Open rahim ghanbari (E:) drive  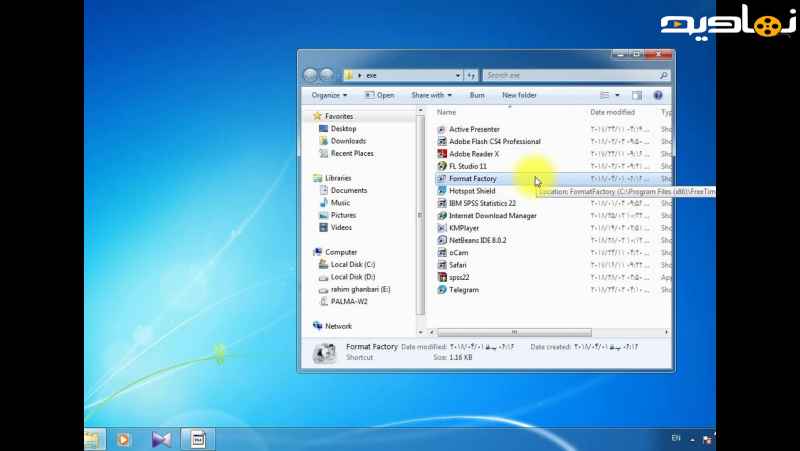pyautogui.click(x=360, y=289)
